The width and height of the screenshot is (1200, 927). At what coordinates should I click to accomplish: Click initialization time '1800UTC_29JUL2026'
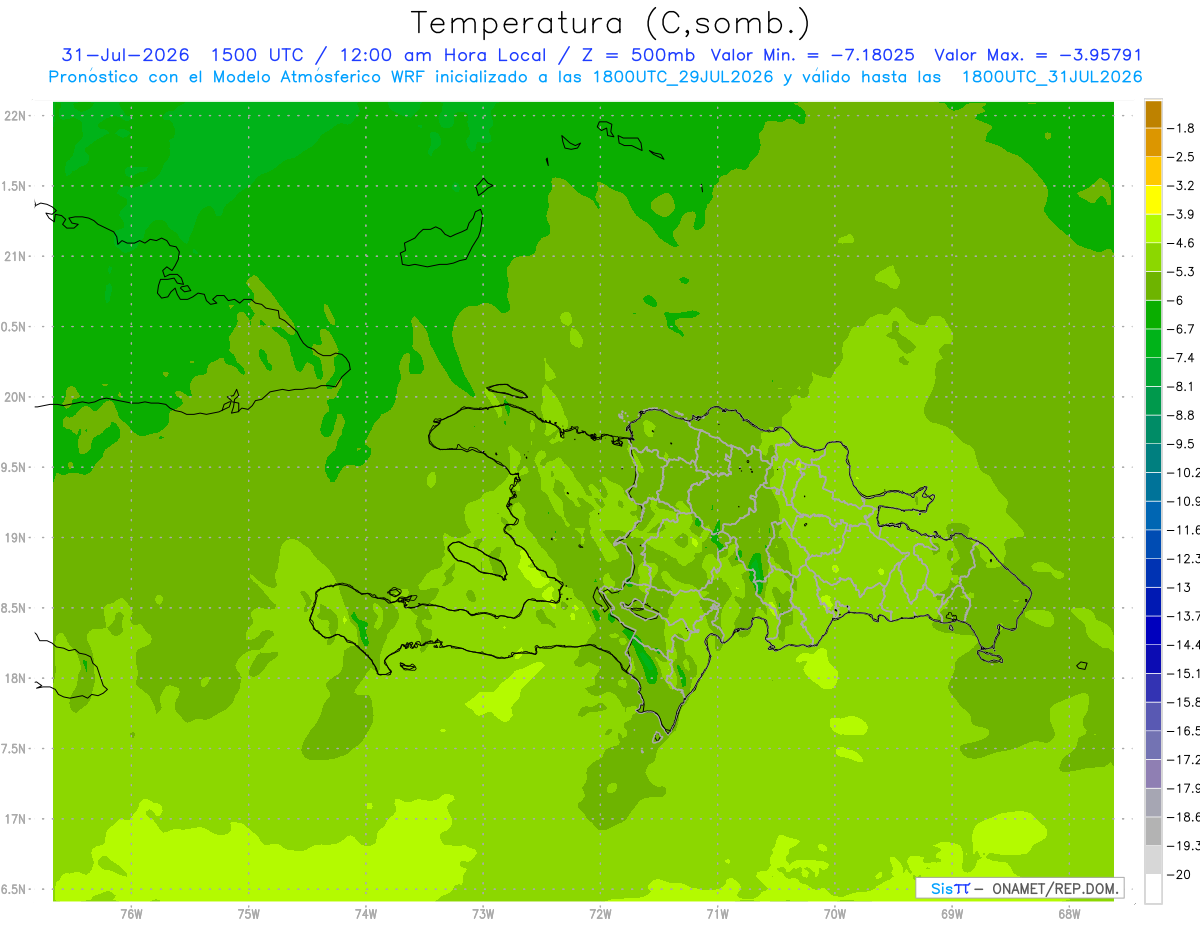point(684,77)
